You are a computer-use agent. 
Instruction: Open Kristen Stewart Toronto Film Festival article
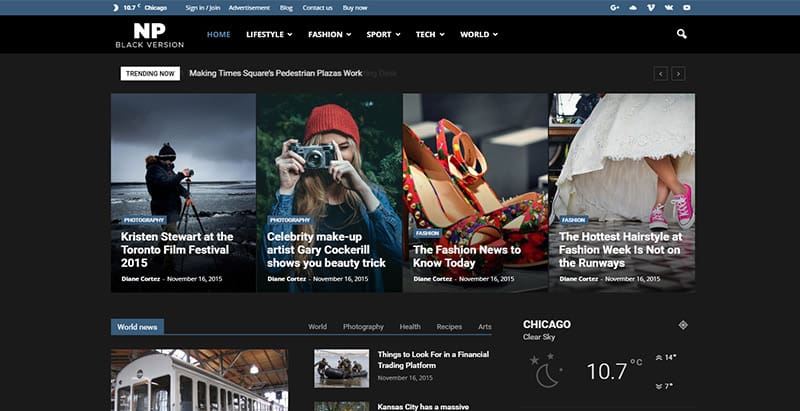tap(177, 250)
